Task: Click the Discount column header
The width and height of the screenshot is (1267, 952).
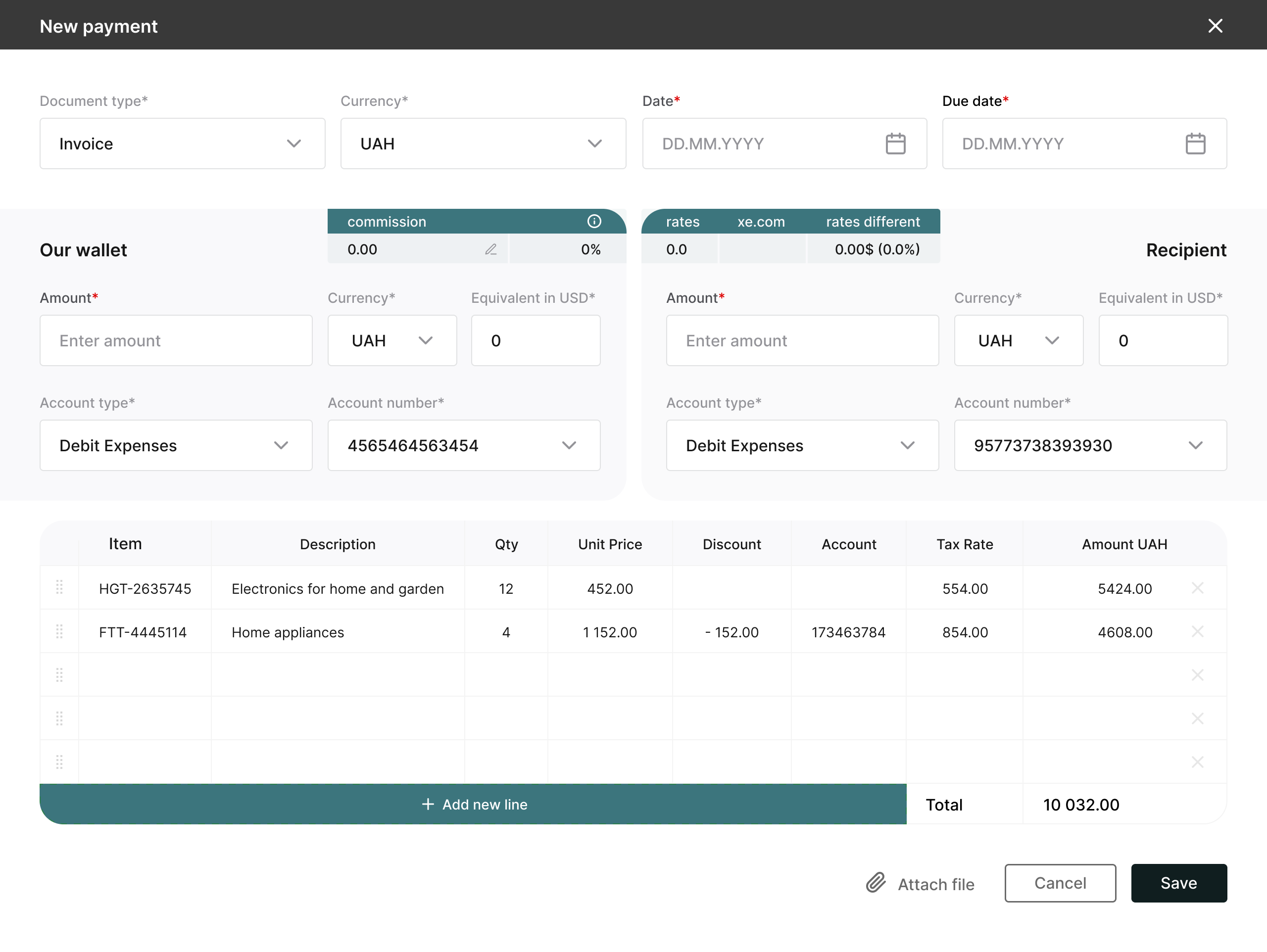Action: pyautogui.click(x=731, y=544)
